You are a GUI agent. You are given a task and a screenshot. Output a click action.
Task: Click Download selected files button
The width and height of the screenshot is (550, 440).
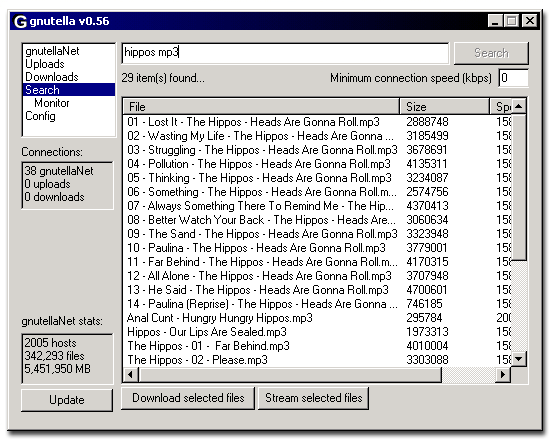188,398
